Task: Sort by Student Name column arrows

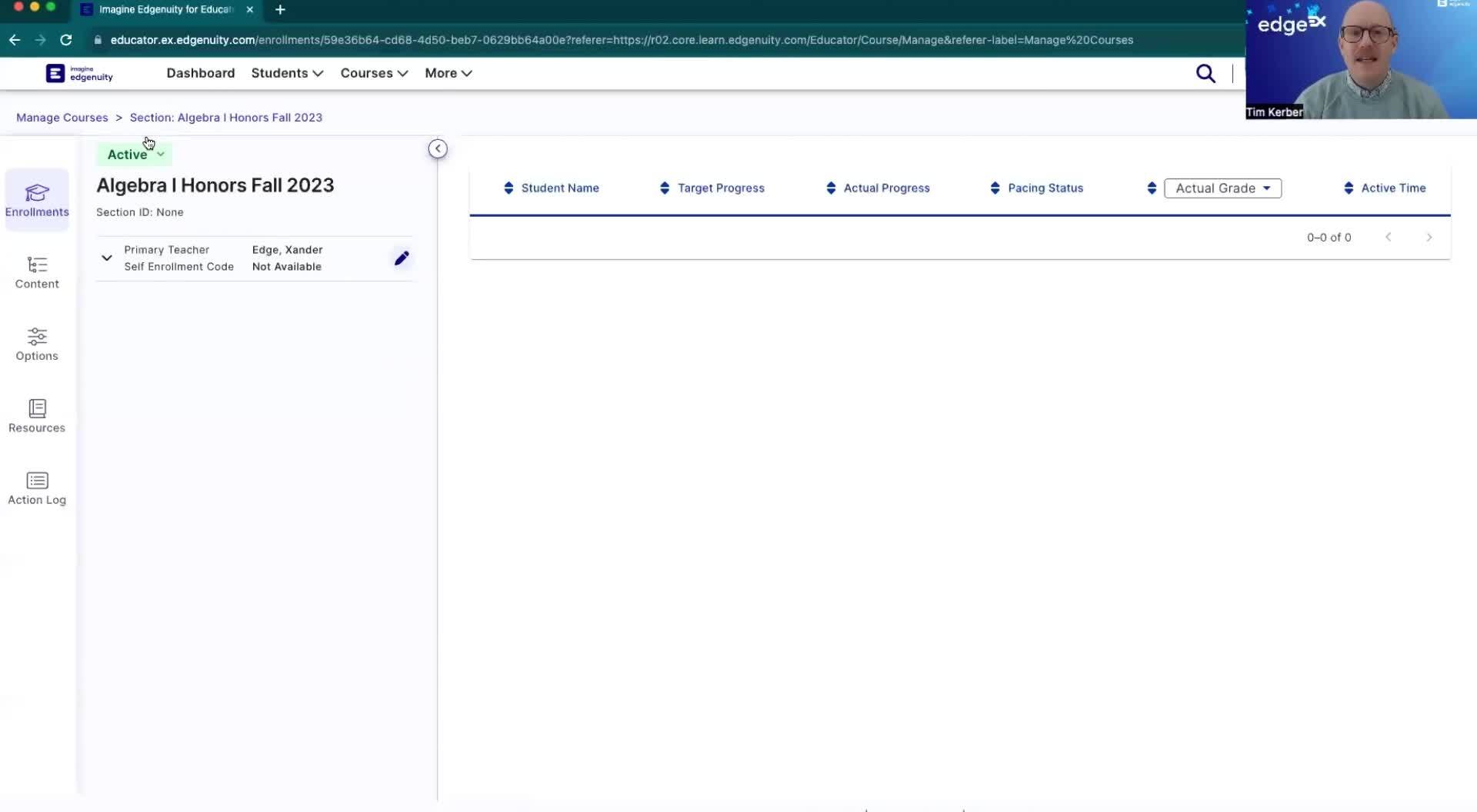Action: point(508,188)
